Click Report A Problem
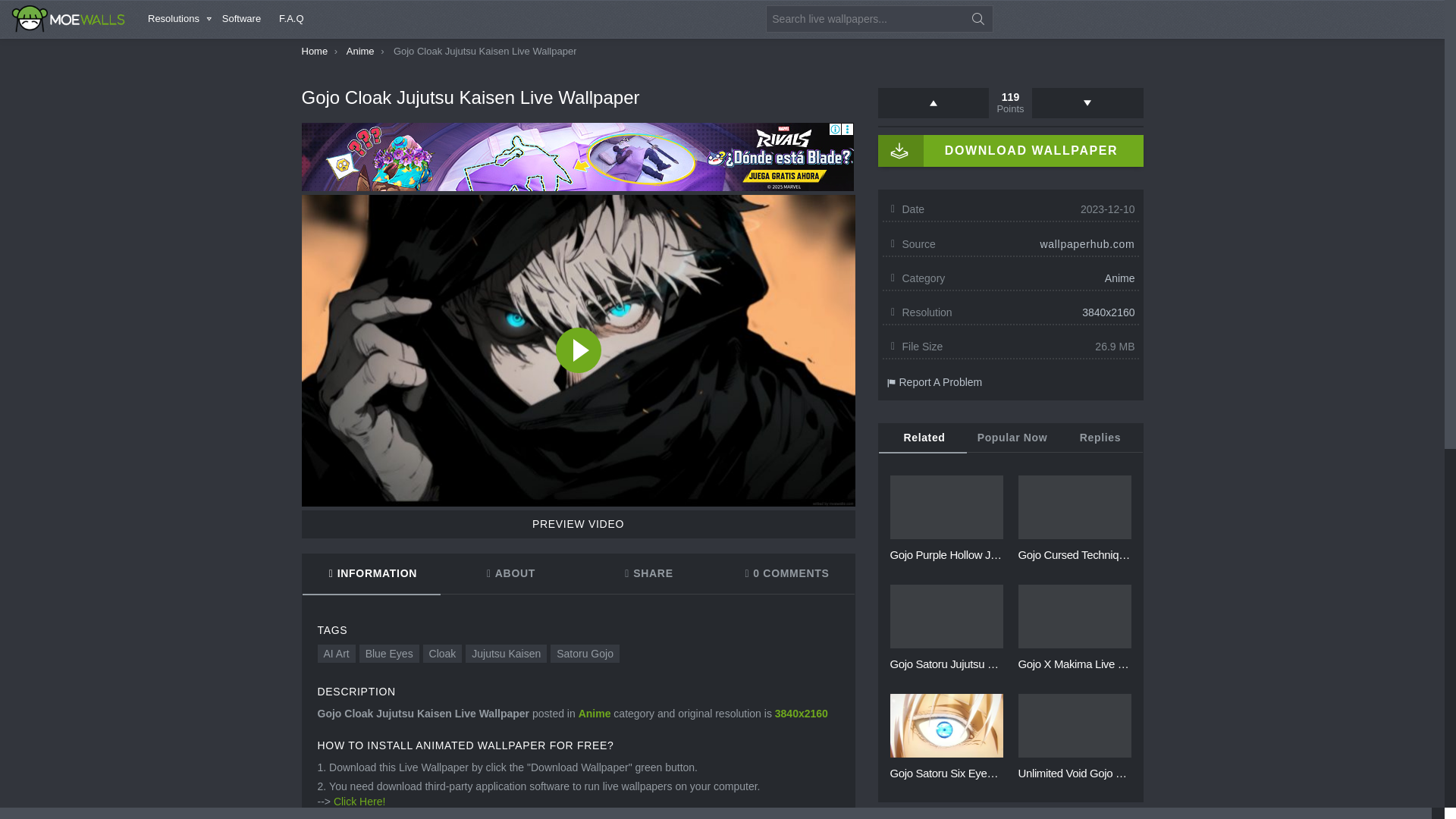 (934, 382)
